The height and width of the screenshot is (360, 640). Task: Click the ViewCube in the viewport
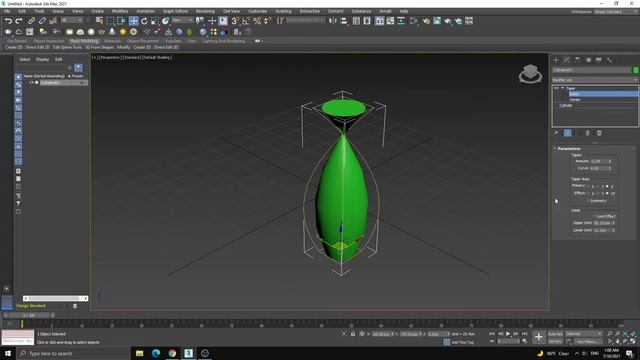pyautogui.click(x=530, y=74)
